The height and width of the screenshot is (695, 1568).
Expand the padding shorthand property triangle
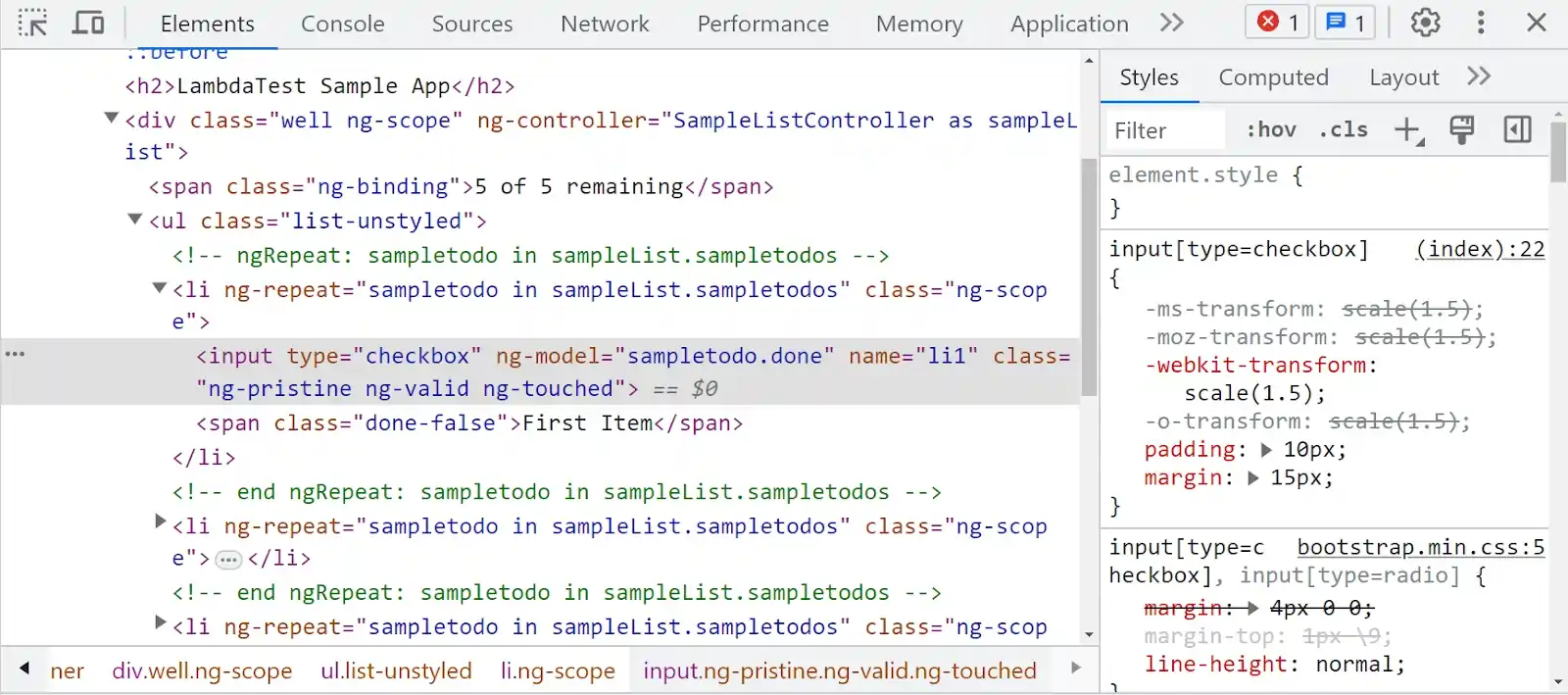point(1265,450)
